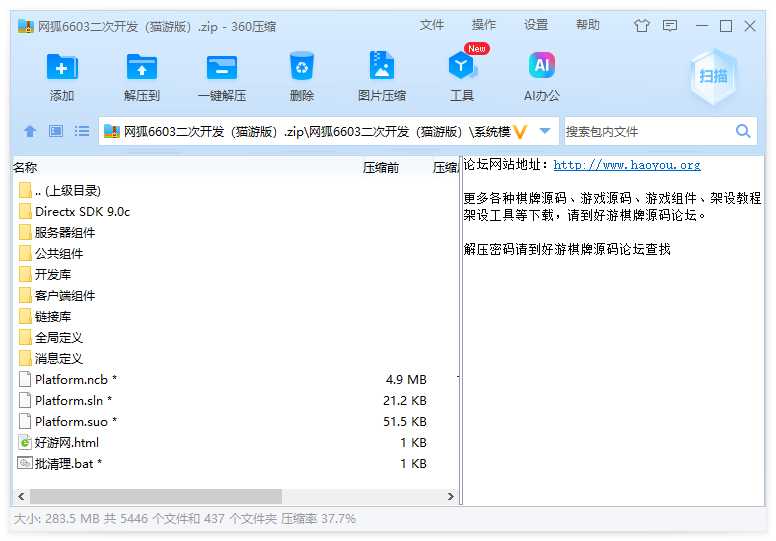Open the skin (shirt) icon in title bar

(x=642, y=25)
